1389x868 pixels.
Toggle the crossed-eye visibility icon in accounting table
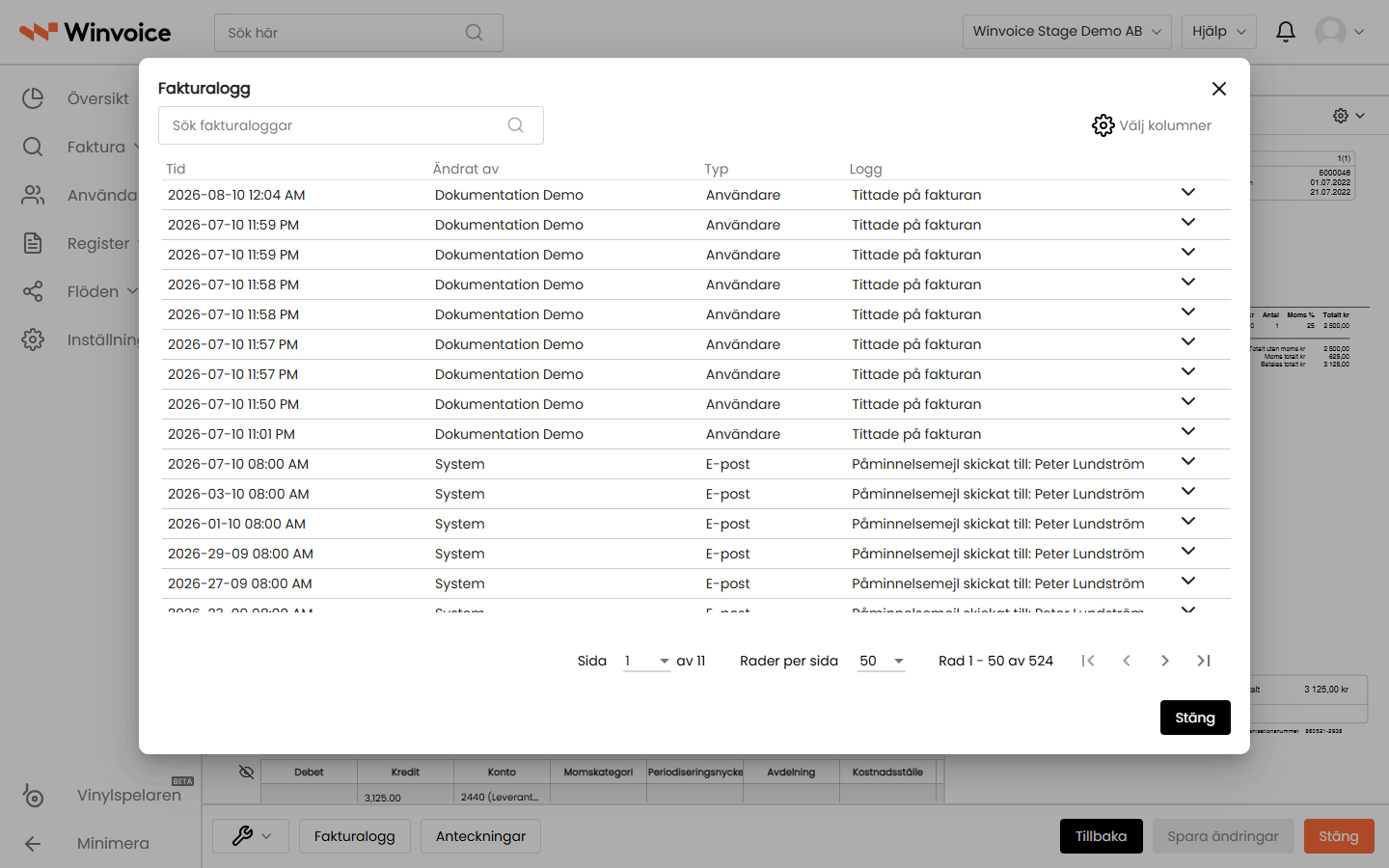click(246, 772)
